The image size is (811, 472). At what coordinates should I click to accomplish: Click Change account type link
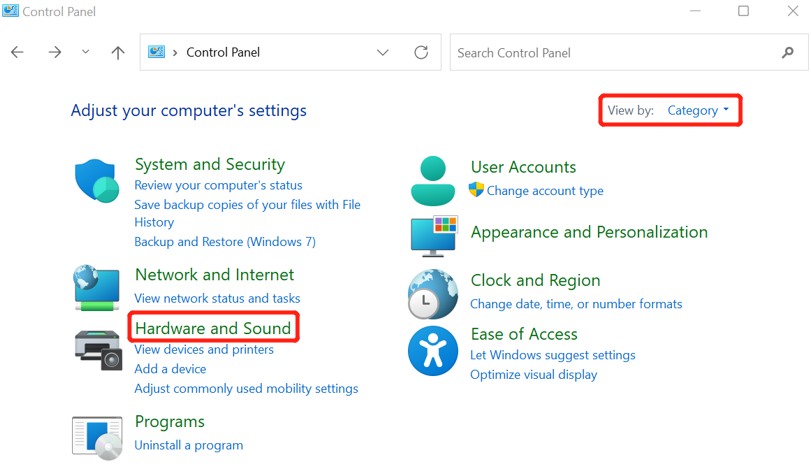[x=544, y=191]
